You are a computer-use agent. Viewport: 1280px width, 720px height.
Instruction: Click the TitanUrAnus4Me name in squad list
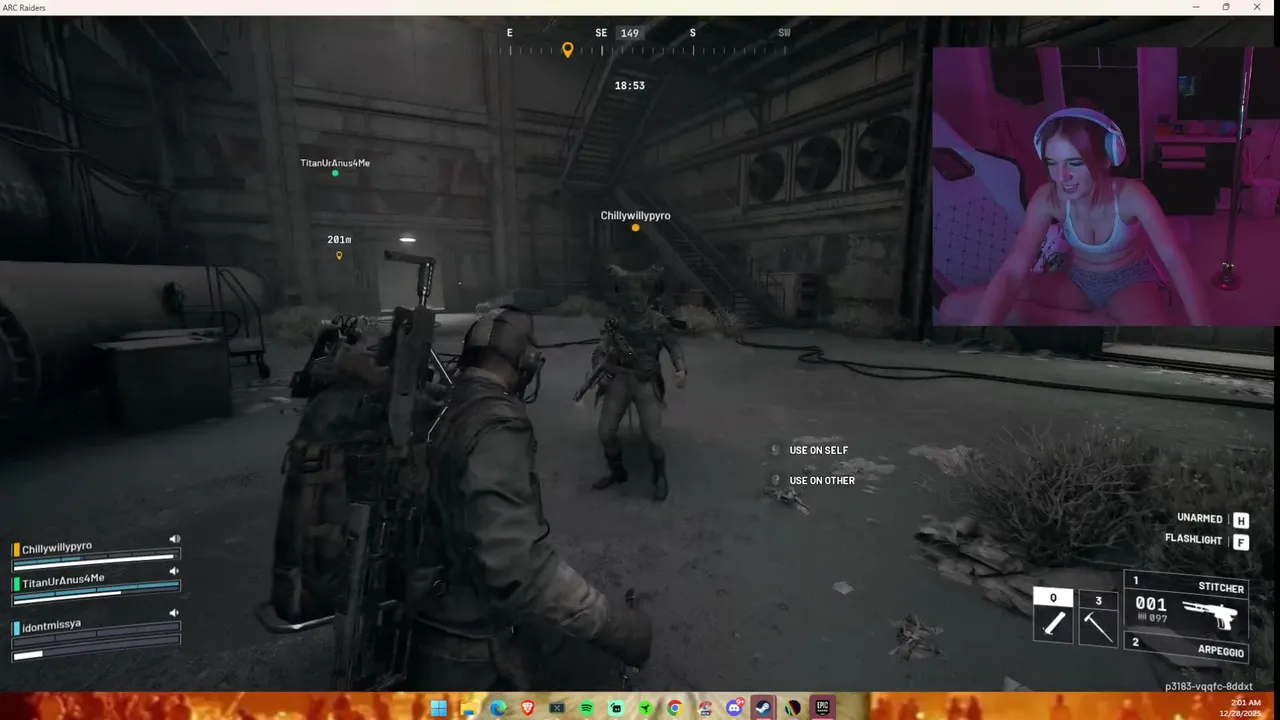click(63, 580)
